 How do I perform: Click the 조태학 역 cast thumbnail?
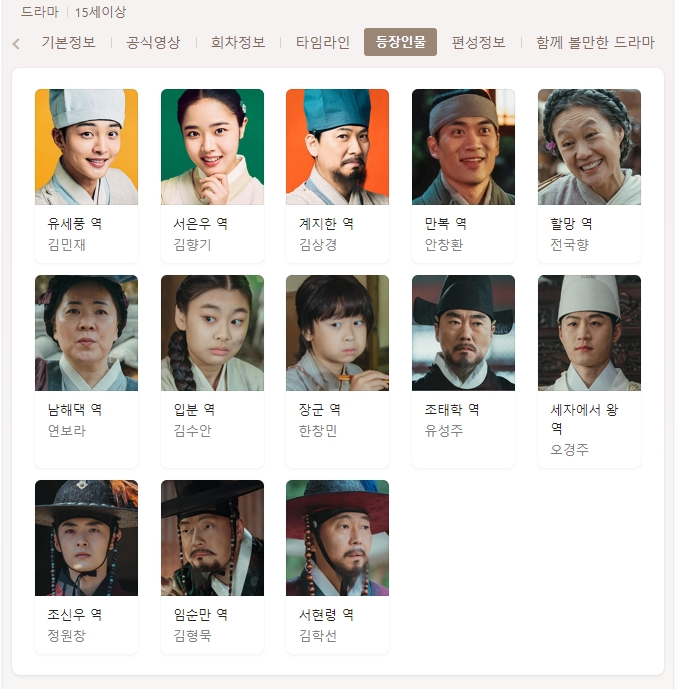[x=463, y=333]
